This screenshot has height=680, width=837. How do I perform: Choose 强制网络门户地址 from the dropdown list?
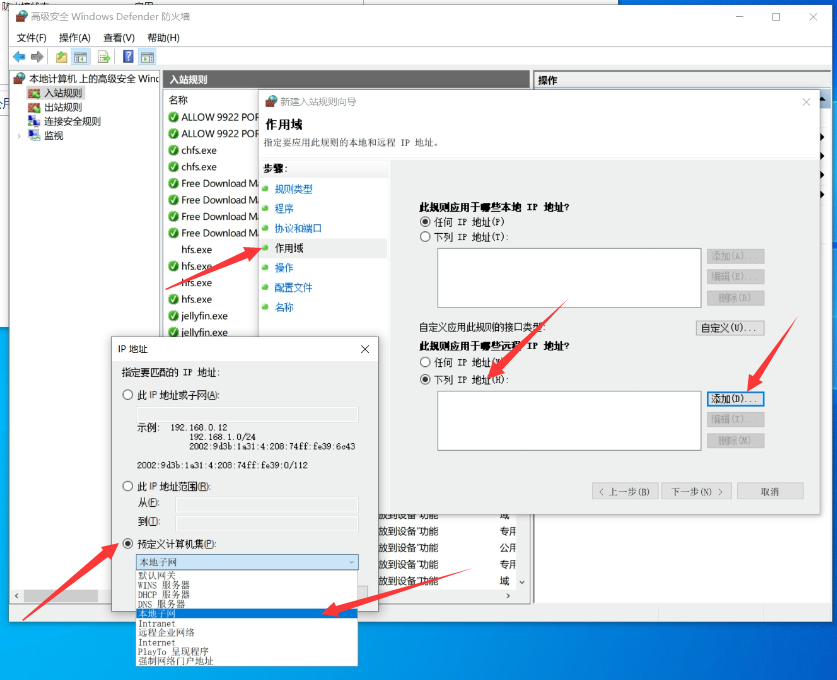point(247,661)
